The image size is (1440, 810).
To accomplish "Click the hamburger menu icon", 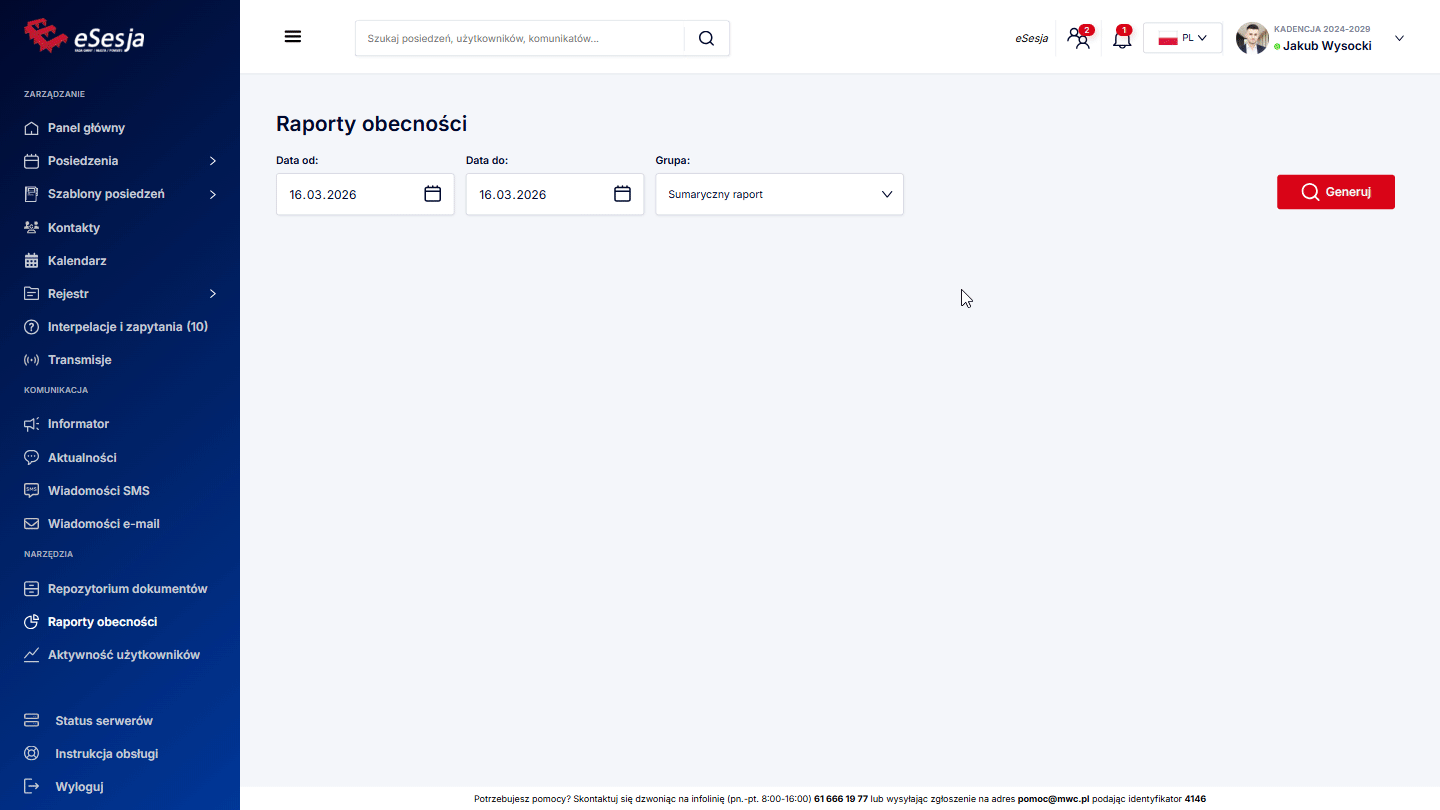I will (293, 37).
